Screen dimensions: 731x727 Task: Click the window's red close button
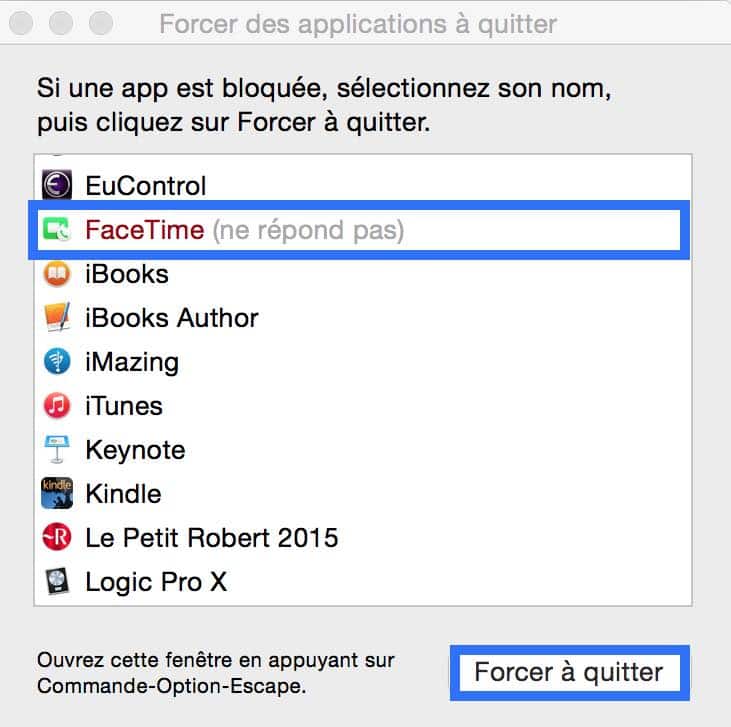(x=21, y=23)
